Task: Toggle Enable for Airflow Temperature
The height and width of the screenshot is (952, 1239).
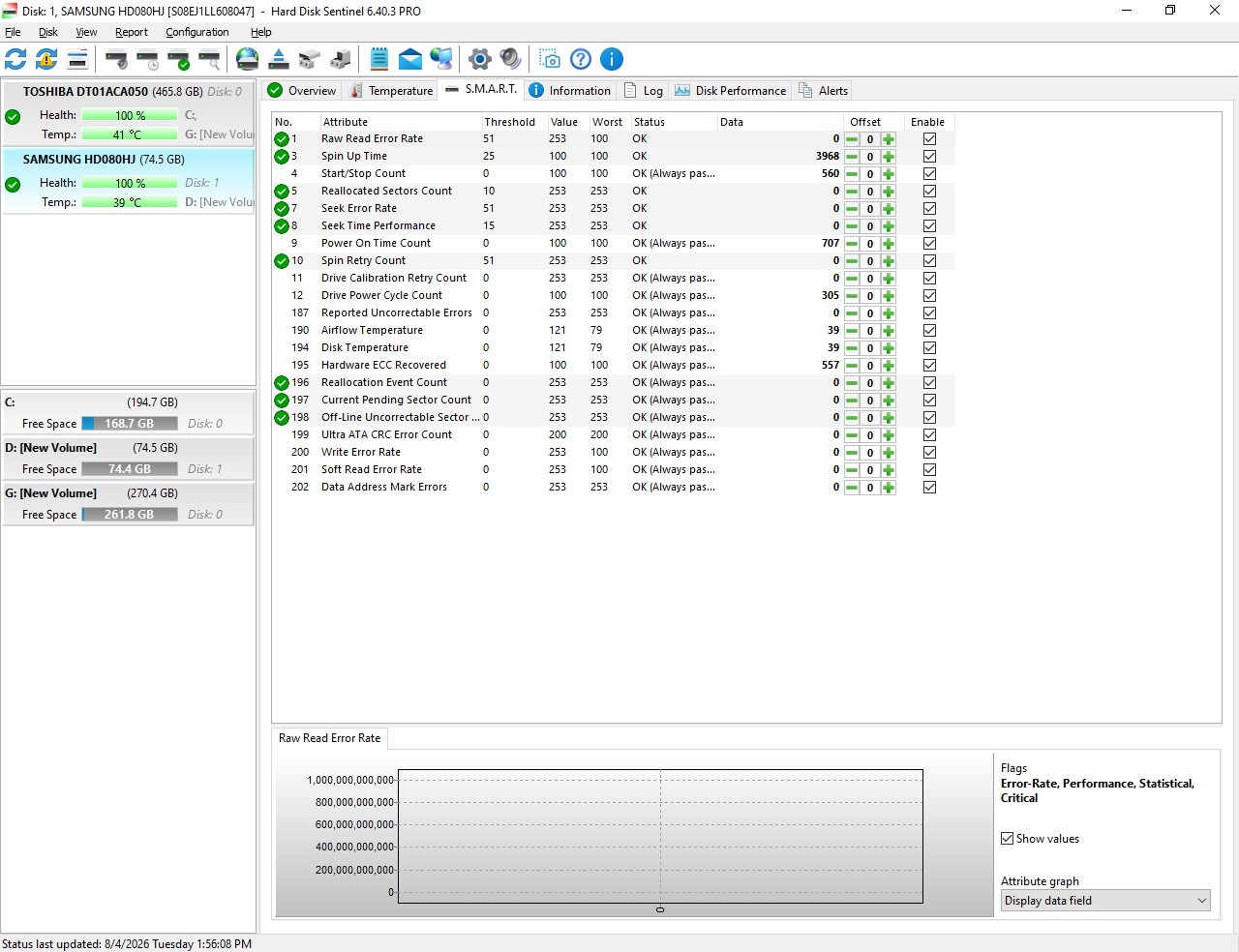Action: pos(929,331)
